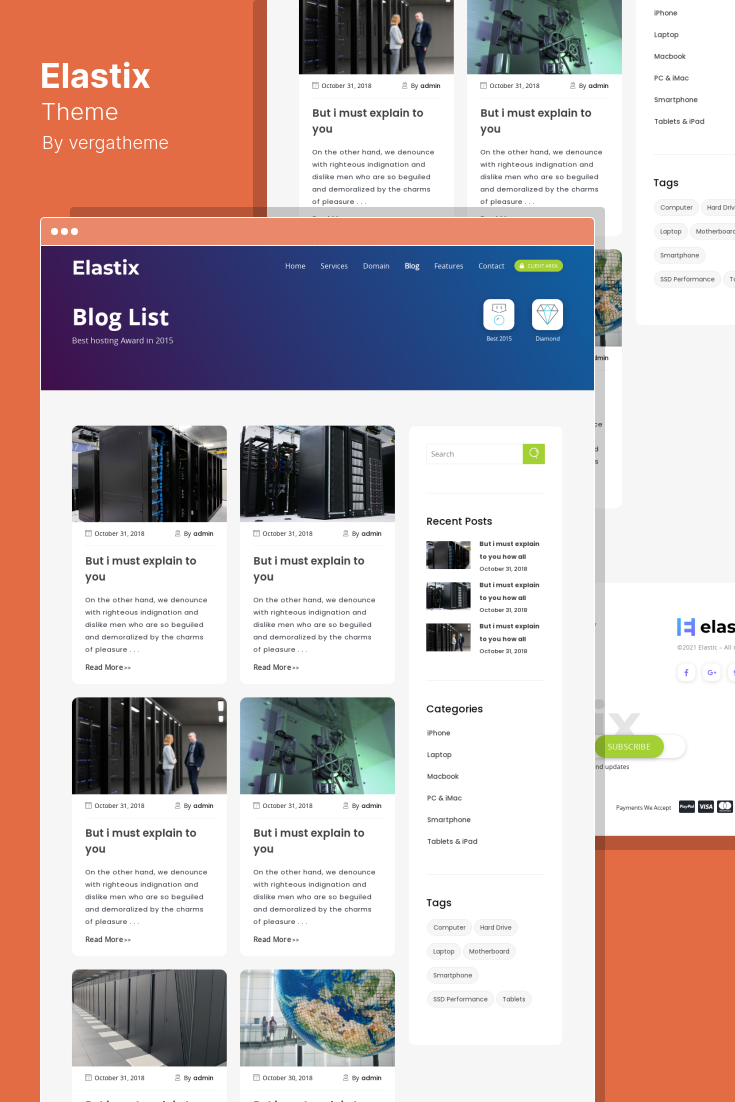
Task: Select SSD Performance tag in background page
Action: tap(687, 279)
